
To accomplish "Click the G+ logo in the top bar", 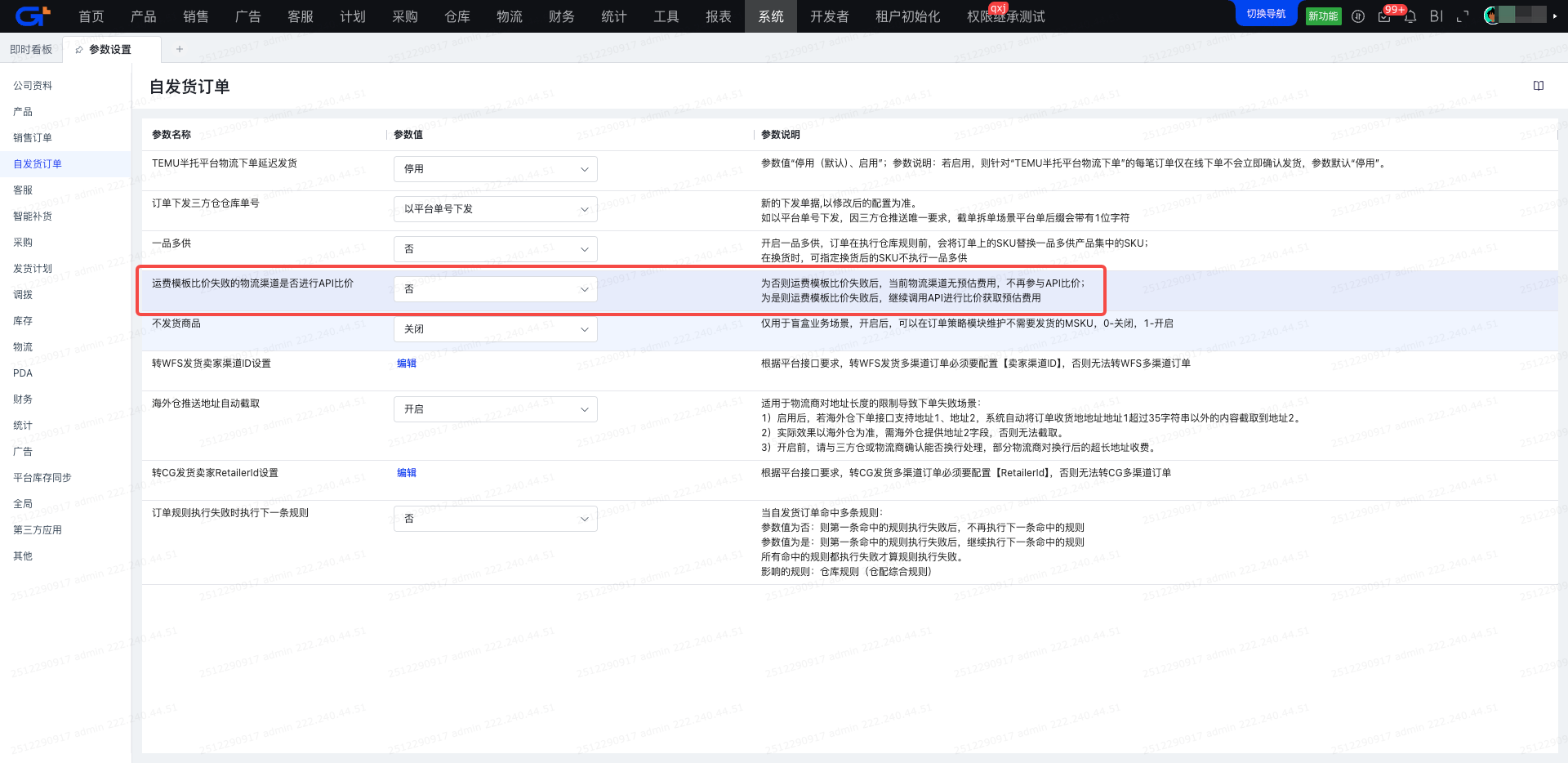I will 33,16.
